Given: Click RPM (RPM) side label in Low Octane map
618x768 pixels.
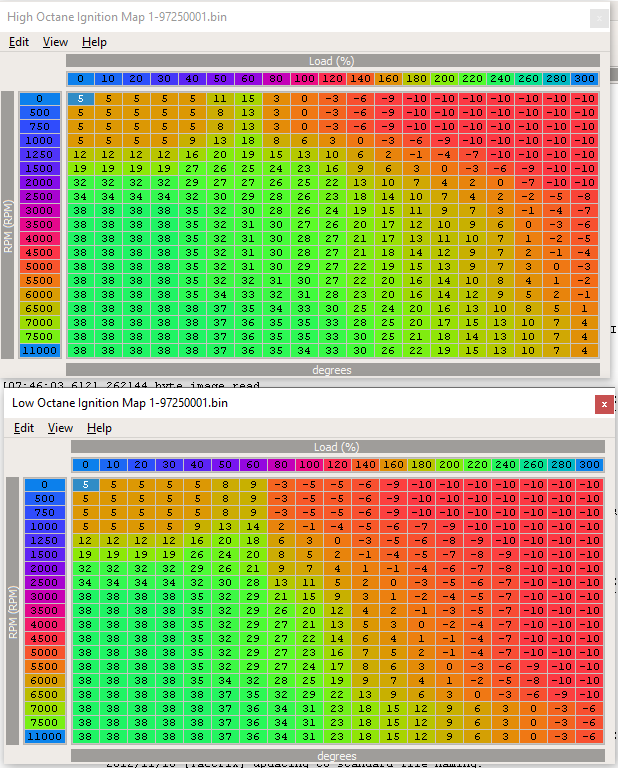Looking at the screenshot, I should [x=12, y=610].
